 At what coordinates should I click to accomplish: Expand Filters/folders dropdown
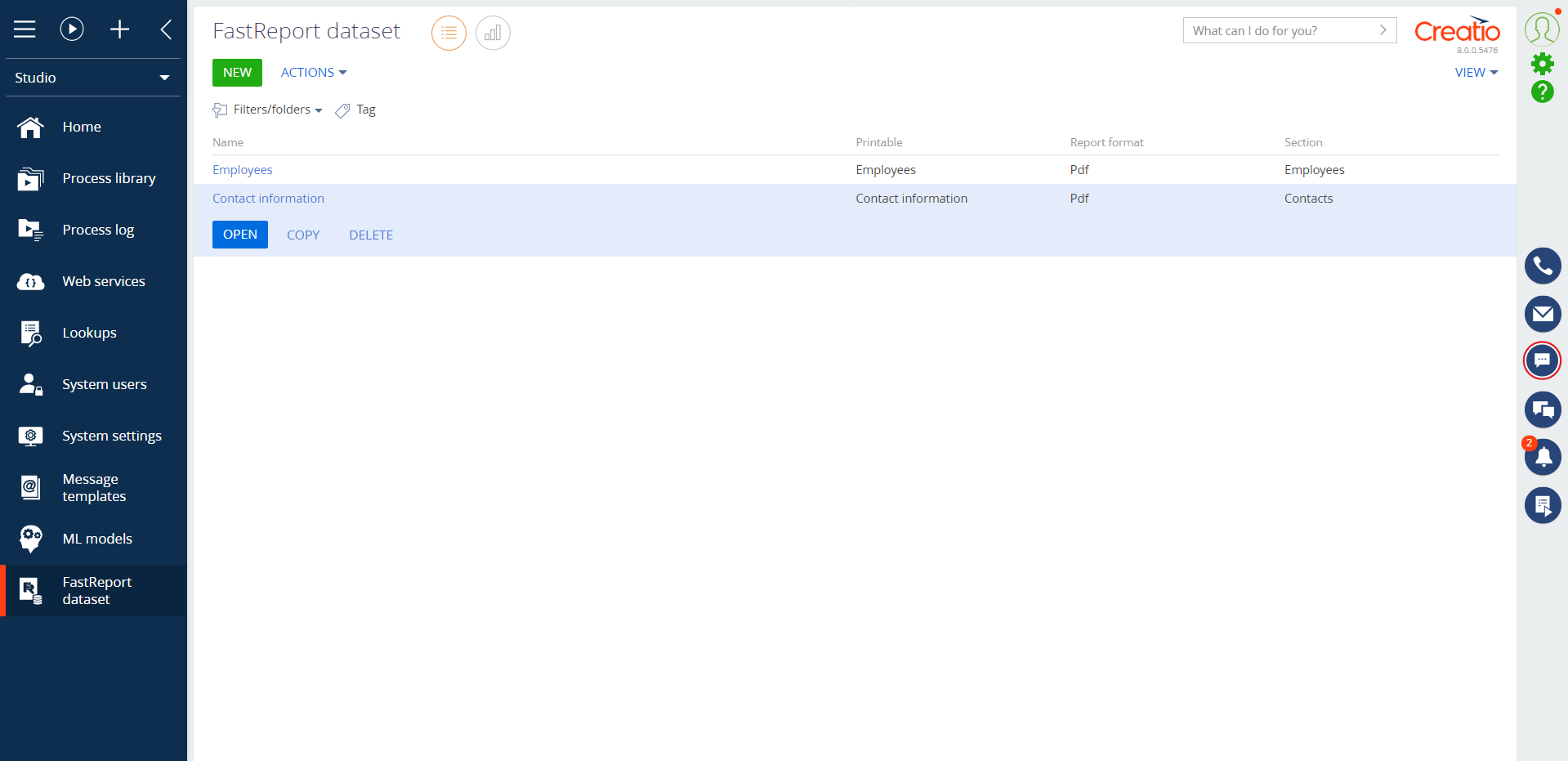tap(268, 110)
